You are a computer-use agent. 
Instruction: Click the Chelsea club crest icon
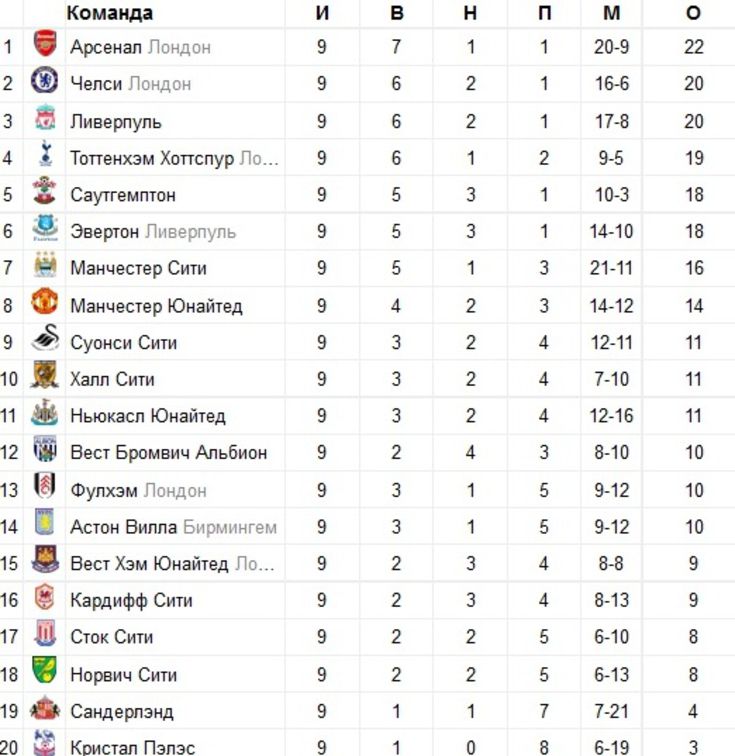coord(44,80)
